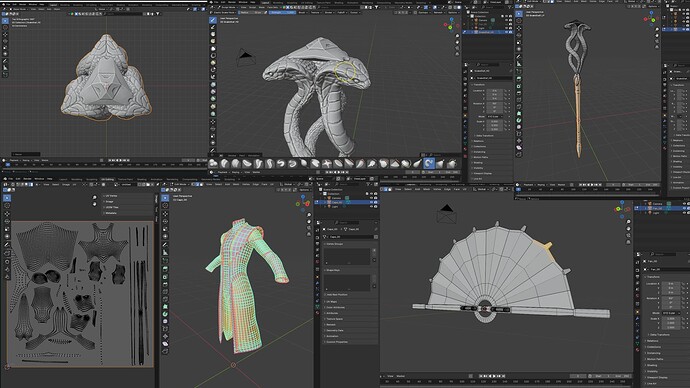This screenshot has height=388, width=690.
Task: Select the Extrude Region tool in the coat viewport
Action: (165, 269)
